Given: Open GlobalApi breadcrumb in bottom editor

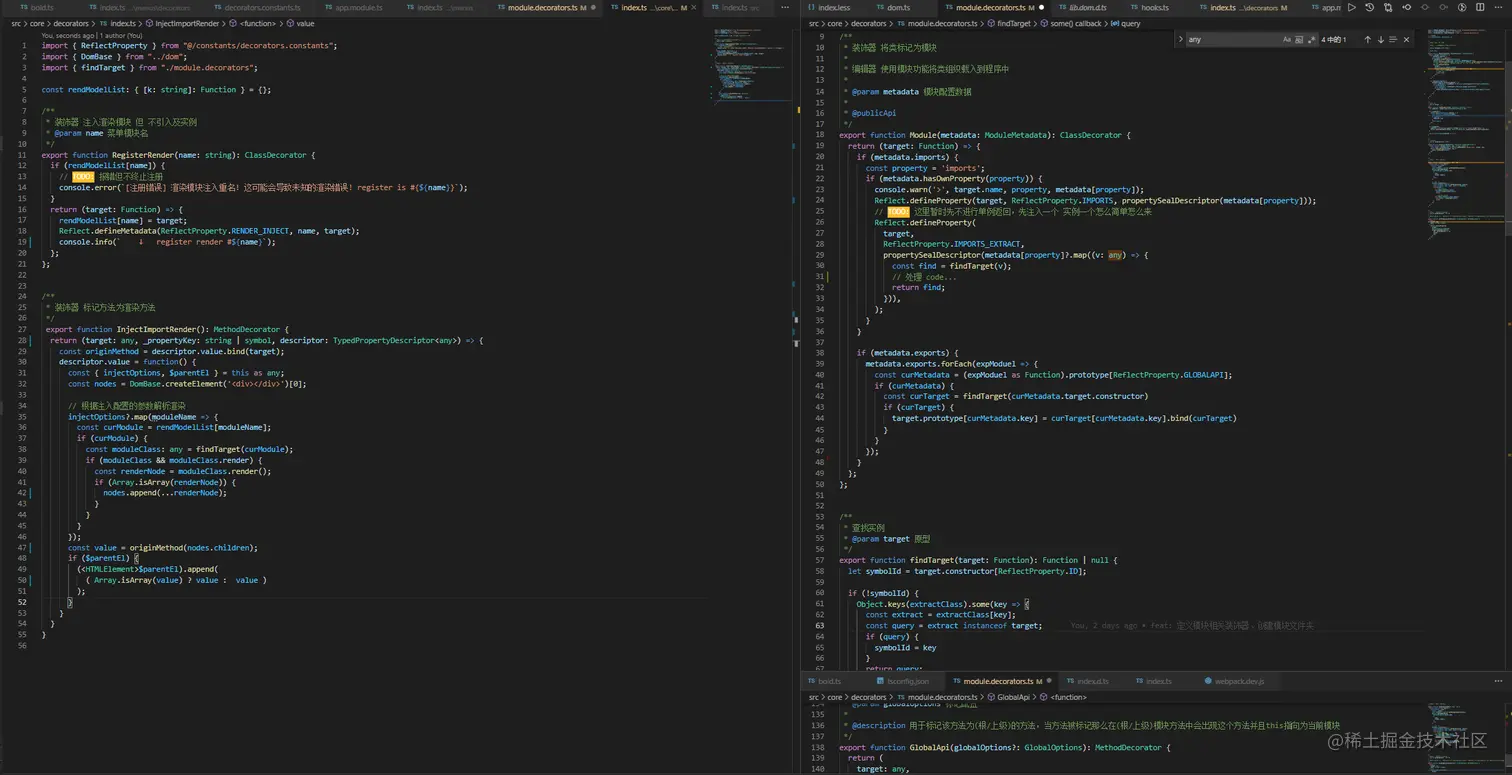Looking at the screenshot, I should (1008, 697).
